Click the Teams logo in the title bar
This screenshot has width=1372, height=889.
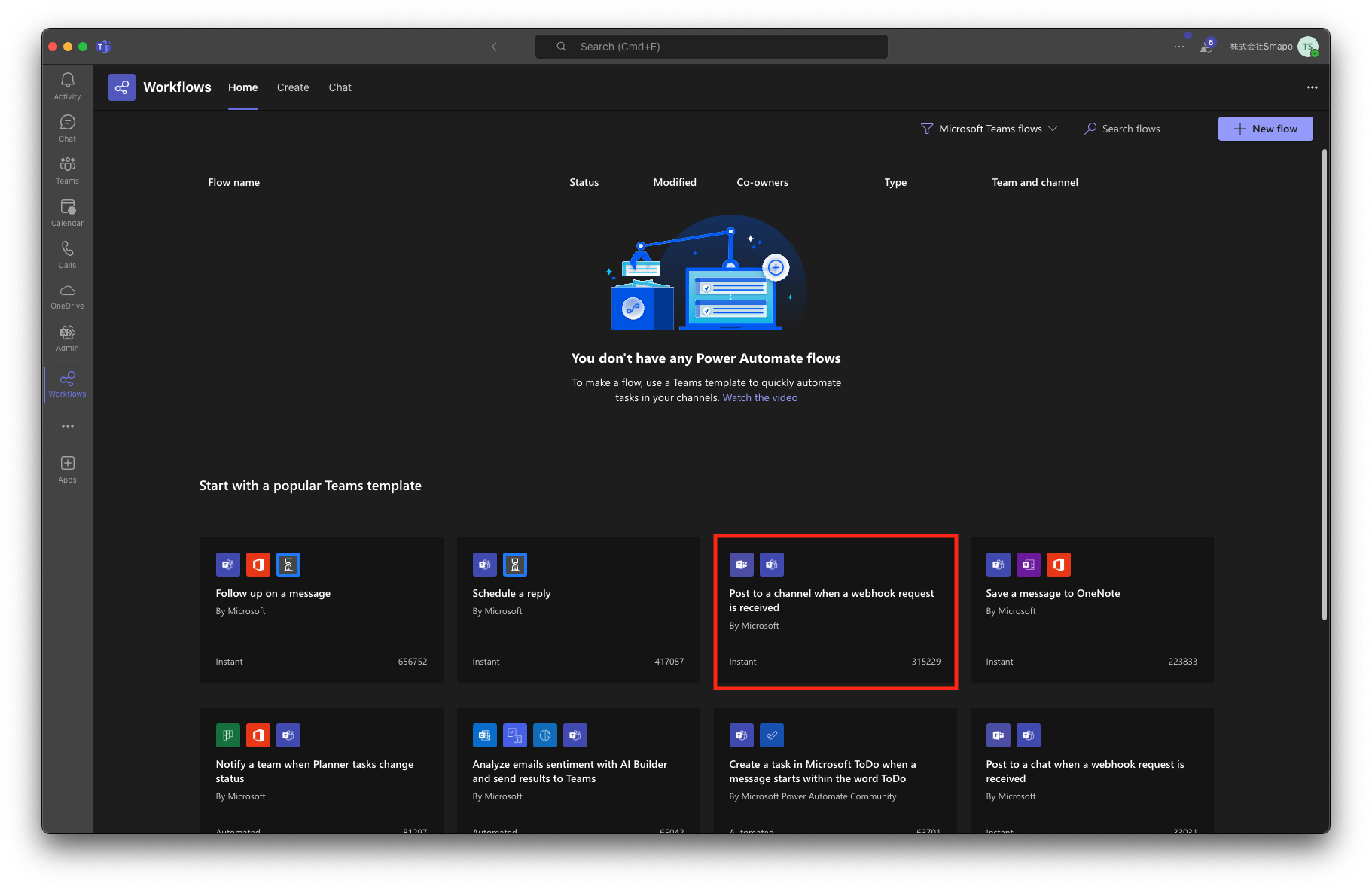click(104, 47)
